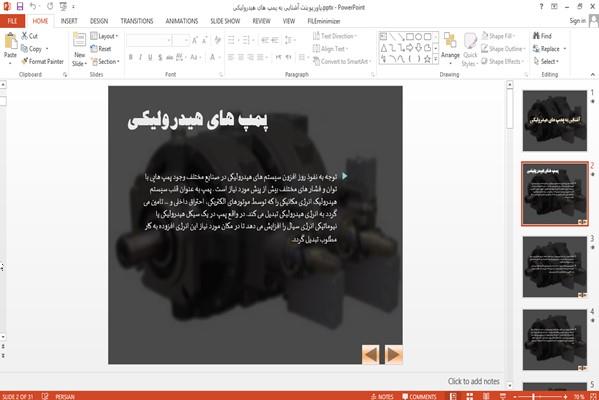Save the presentation from quick access toolbar
Viewport: 599px width, 400px height.
[19, 6]
